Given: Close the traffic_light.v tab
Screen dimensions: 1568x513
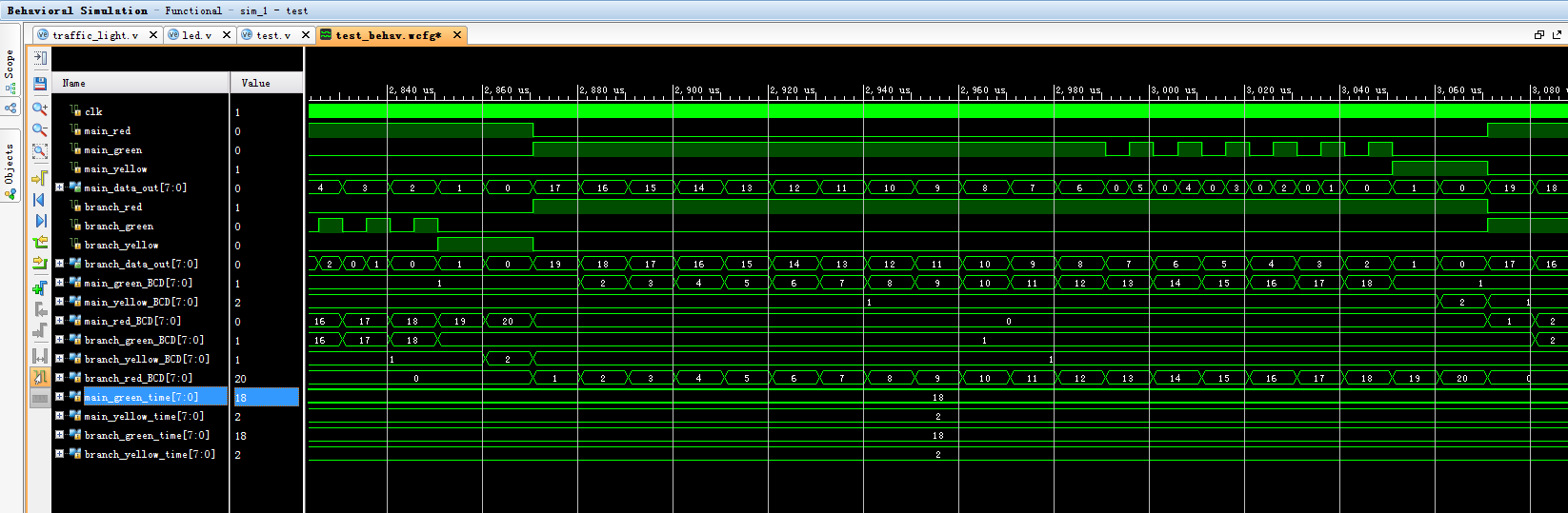Looking at the screenshot, I should coord(153,35).
